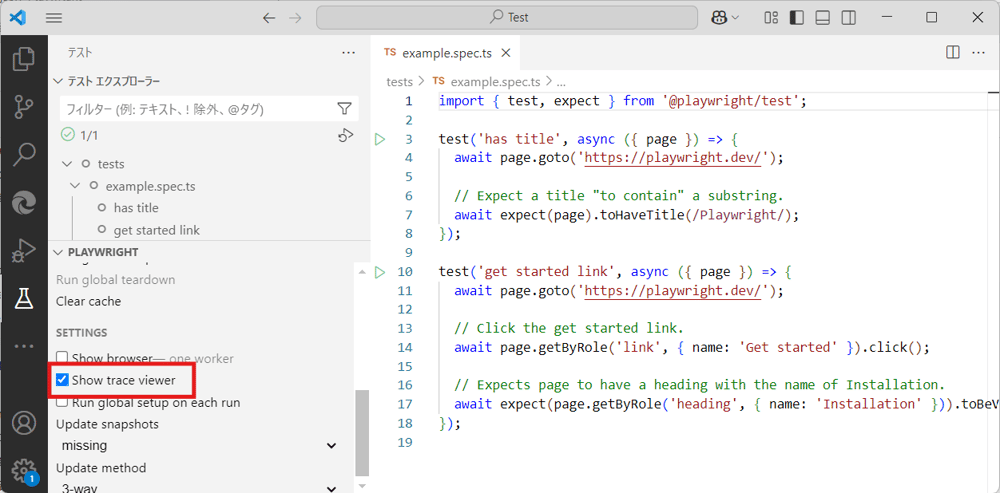The width and height of the screenshot is (1000, 493).
Task: Click the filter funnel icon
Action: (344, 109)
